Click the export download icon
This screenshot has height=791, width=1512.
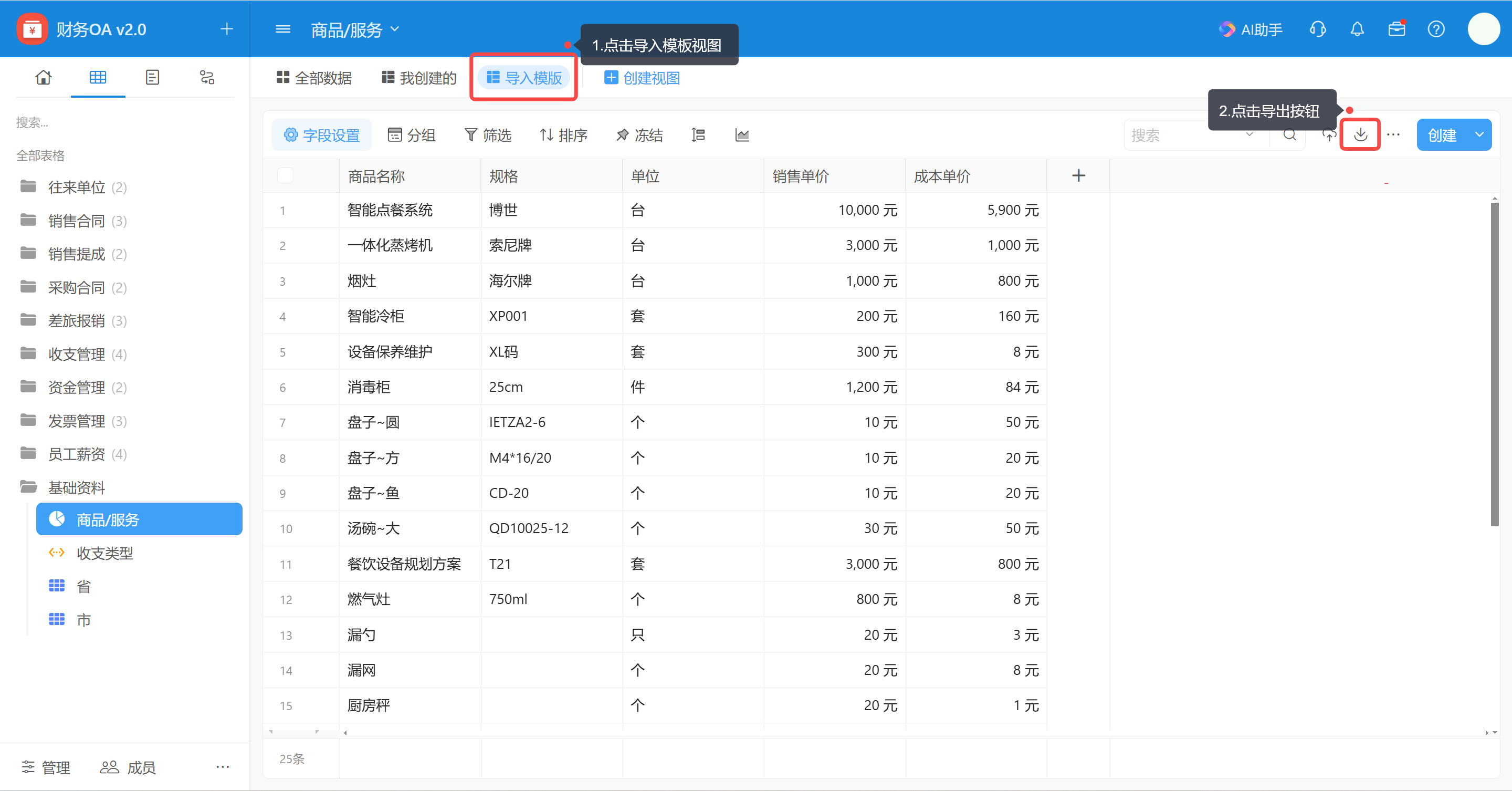pos(1360,134)
